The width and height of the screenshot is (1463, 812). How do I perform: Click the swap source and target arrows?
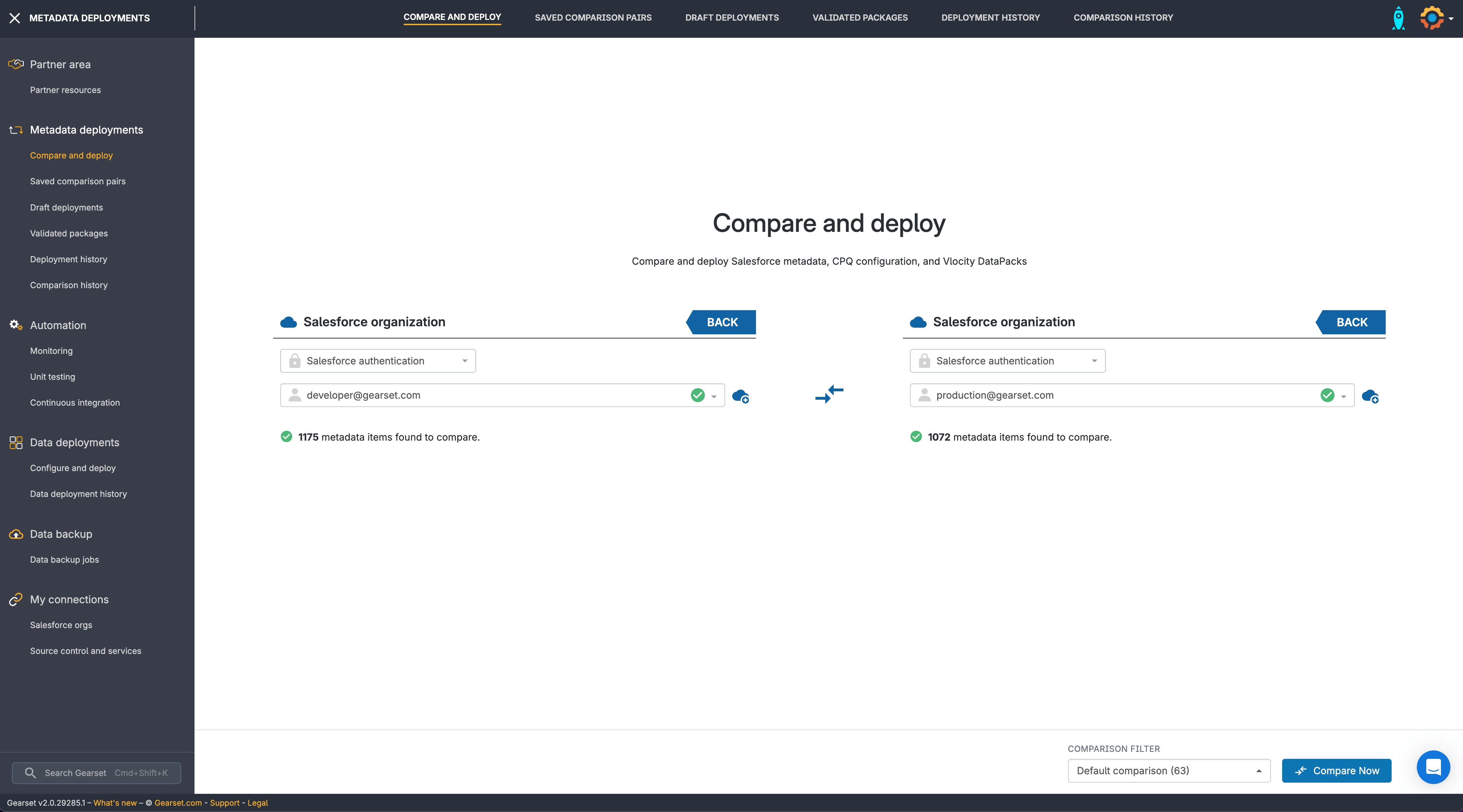pos(829,394)
